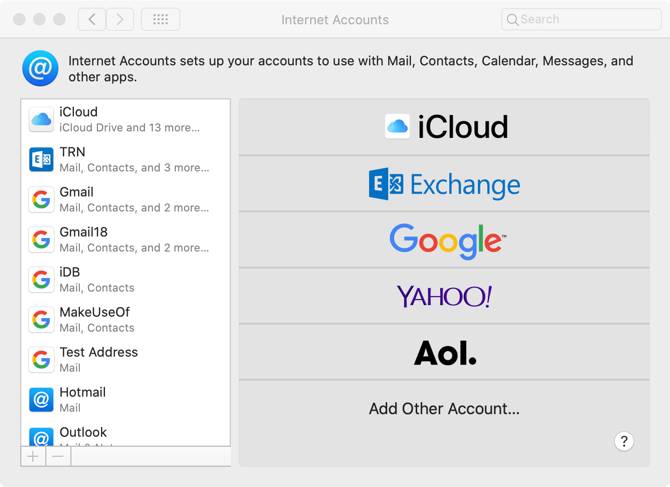Select the Gmail account name
Screen dimensions: 670x487
[x=76, y=192]
